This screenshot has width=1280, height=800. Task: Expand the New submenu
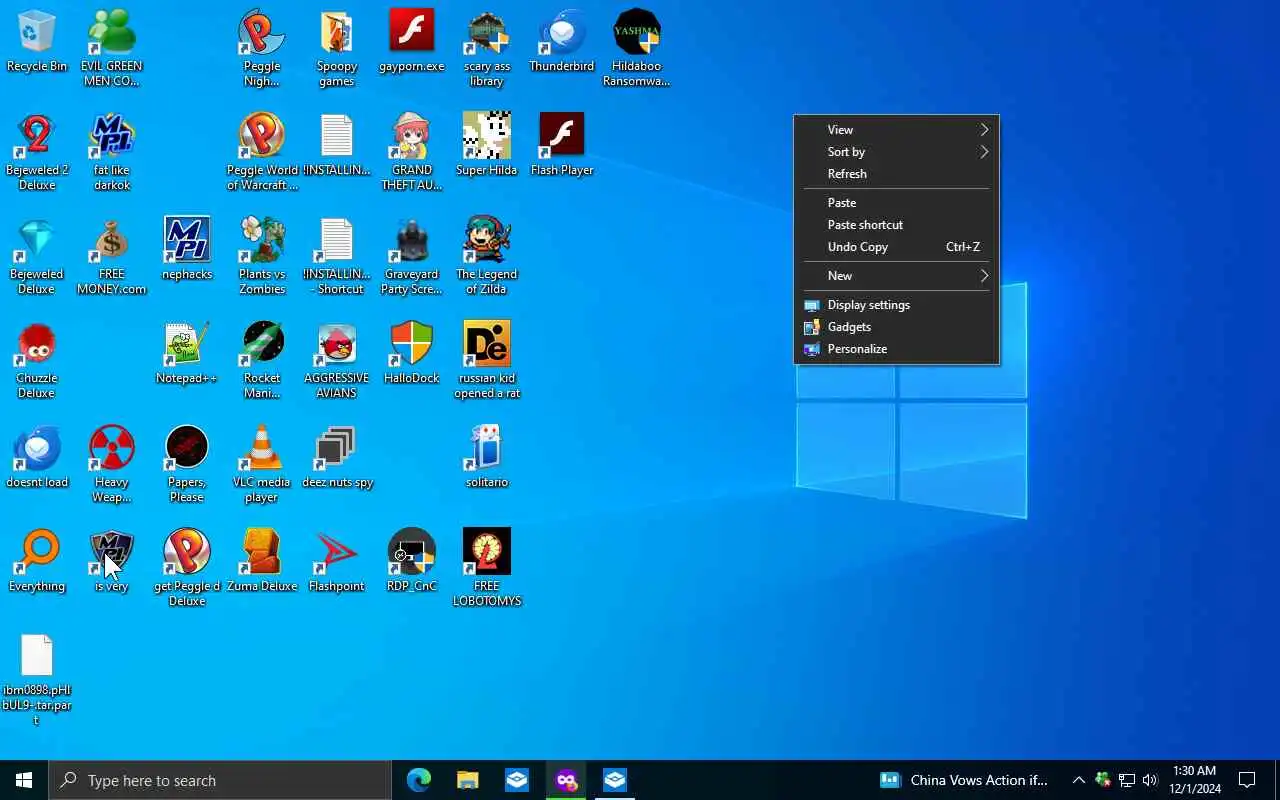click(x=897, y=276)
